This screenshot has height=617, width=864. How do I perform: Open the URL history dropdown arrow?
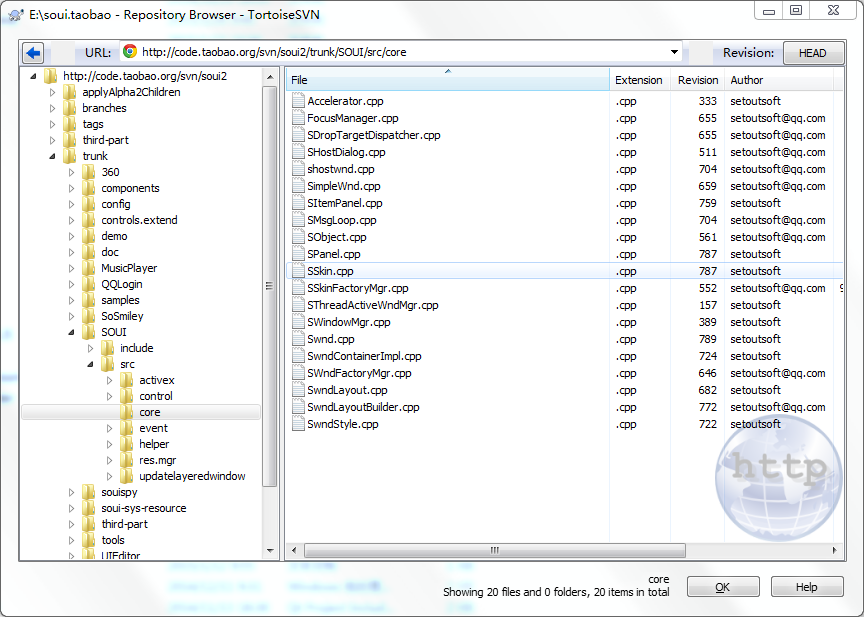(674, 52)
